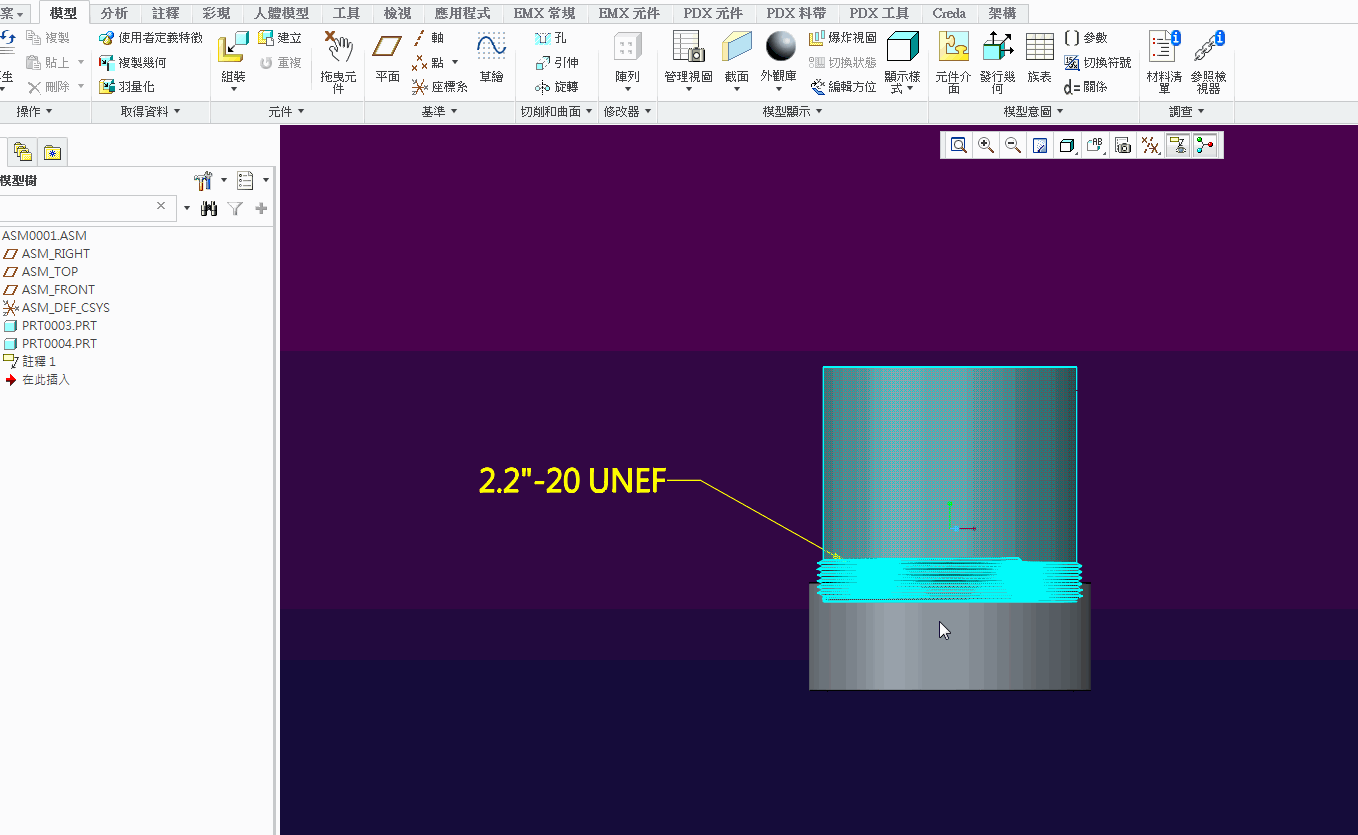Screen dimensions: 1358x835
Task: Click the Zoom In magnifier icon
Action: 986,146
